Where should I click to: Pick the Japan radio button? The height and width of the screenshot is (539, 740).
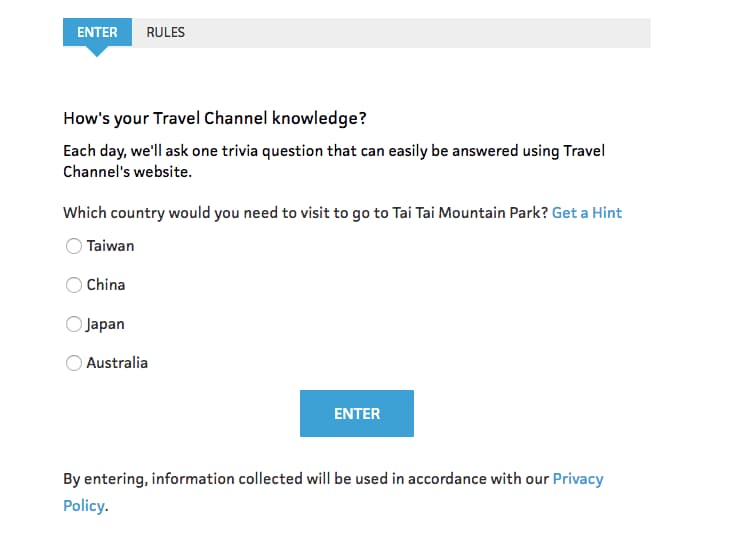[x=74, y=324]
